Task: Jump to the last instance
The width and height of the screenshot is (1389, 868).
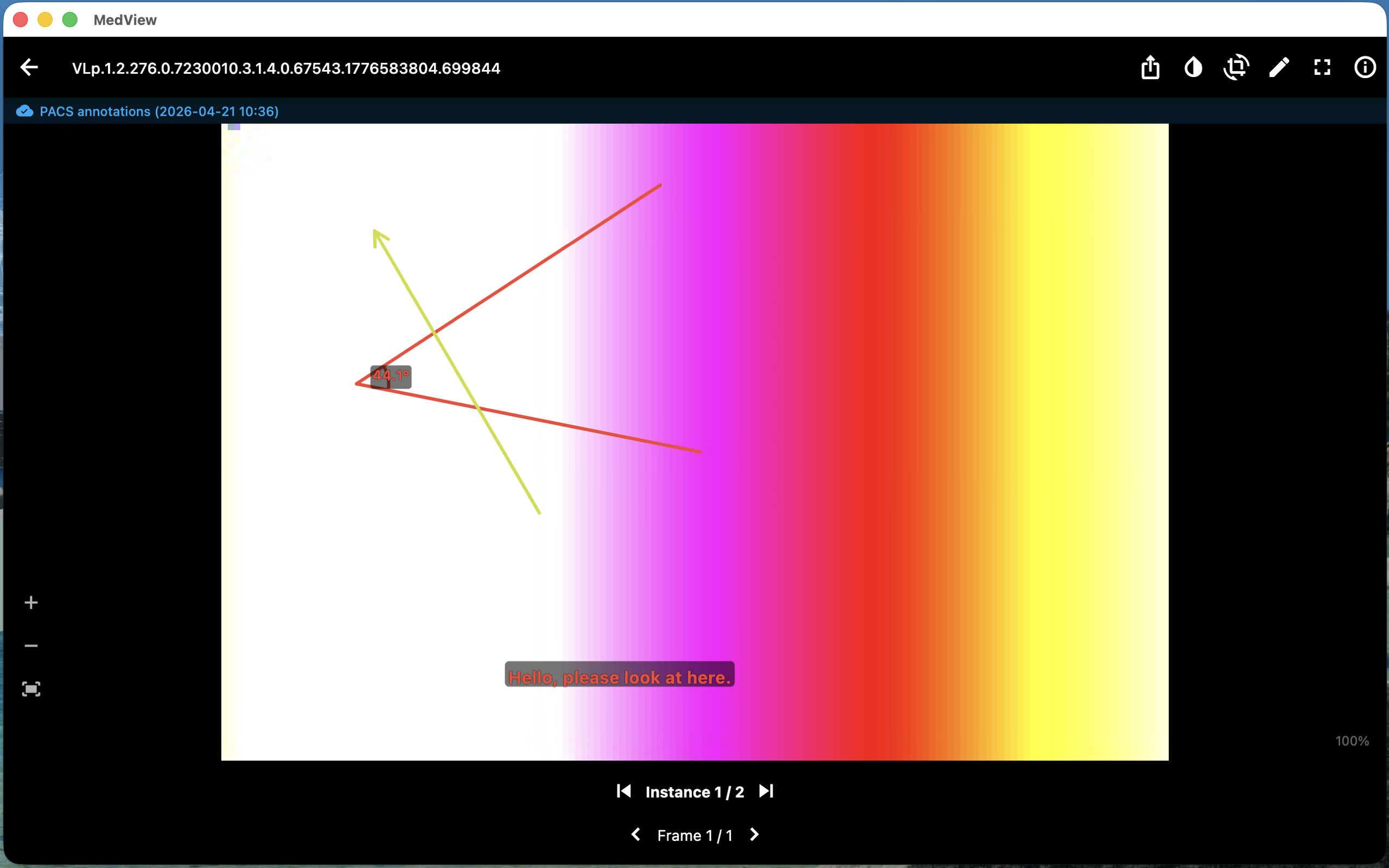Action: click(766, 791)
